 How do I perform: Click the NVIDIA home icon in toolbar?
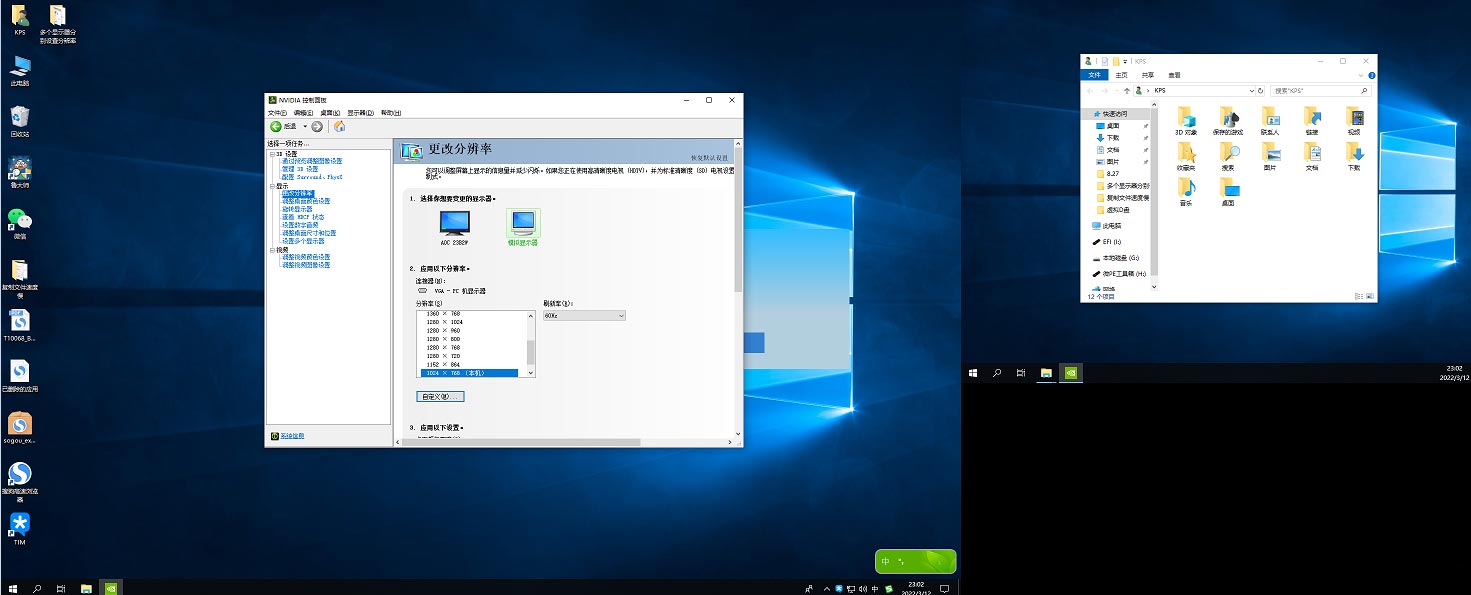click(339, 127)
